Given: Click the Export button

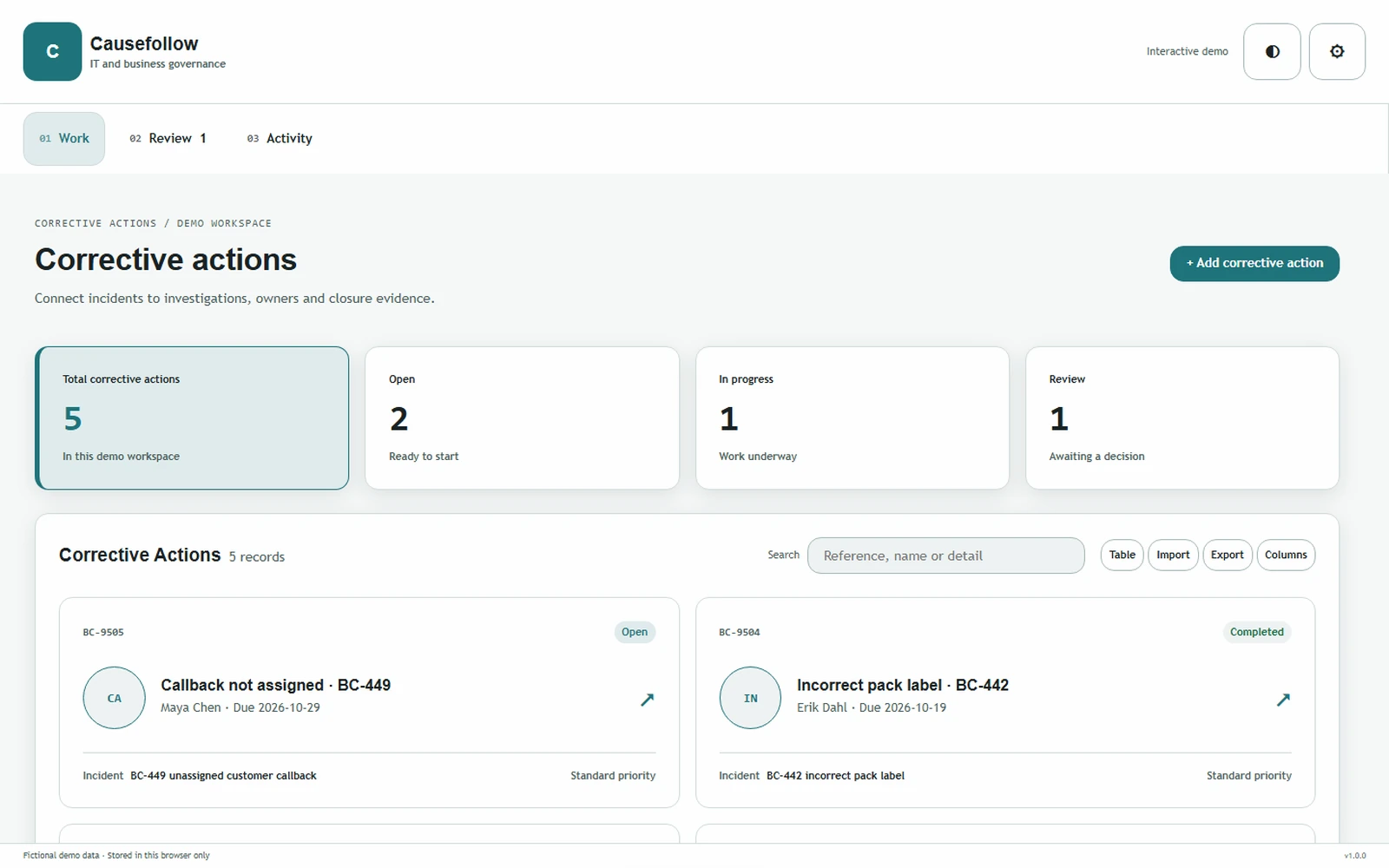Looking at the screenshot, I should [x=1228, y=556].
